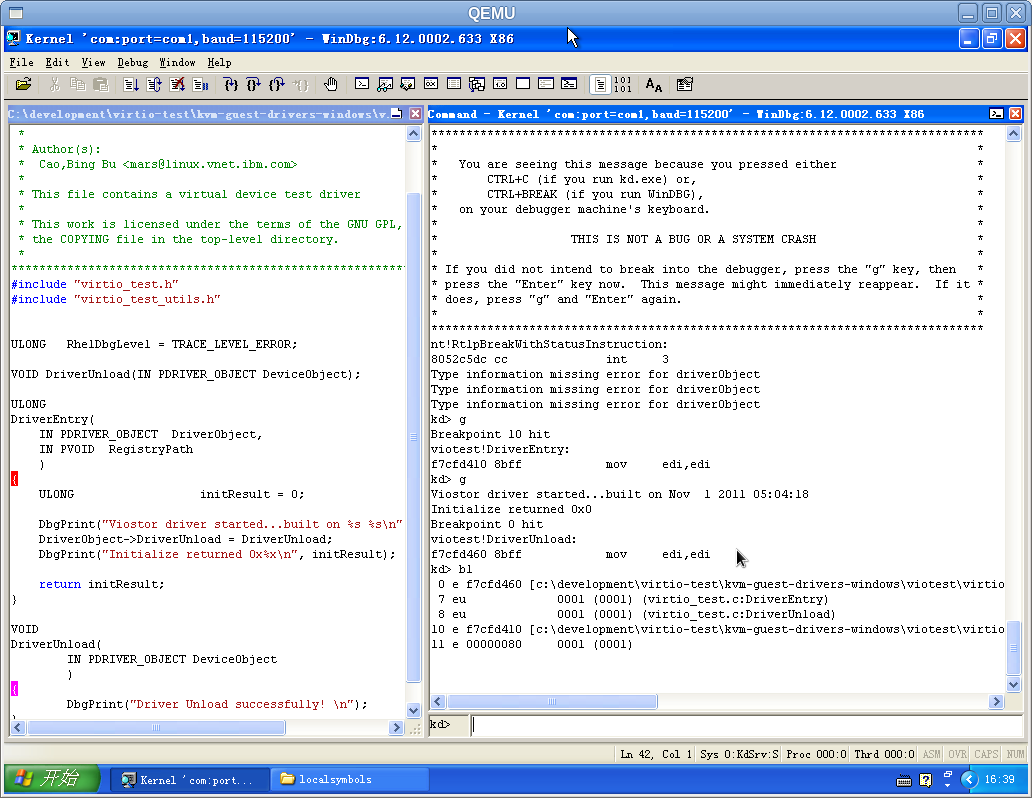Click source pane vertical scroll down arrow
Screen dimensions: 1032x798
pyautogui.click(x=413, y=710)
